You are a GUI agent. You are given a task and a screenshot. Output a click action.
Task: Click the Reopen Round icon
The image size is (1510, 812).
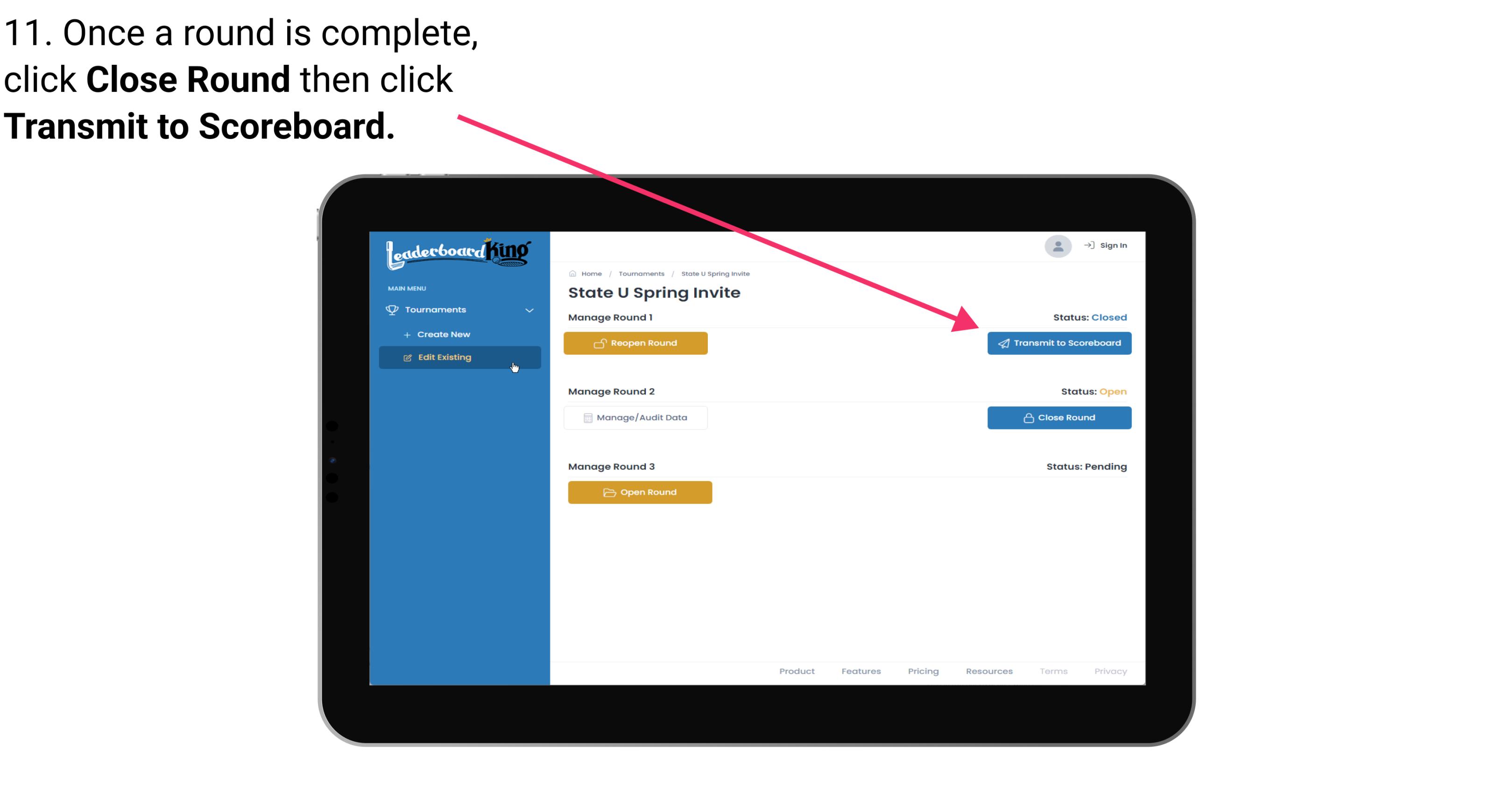(600, 343)
